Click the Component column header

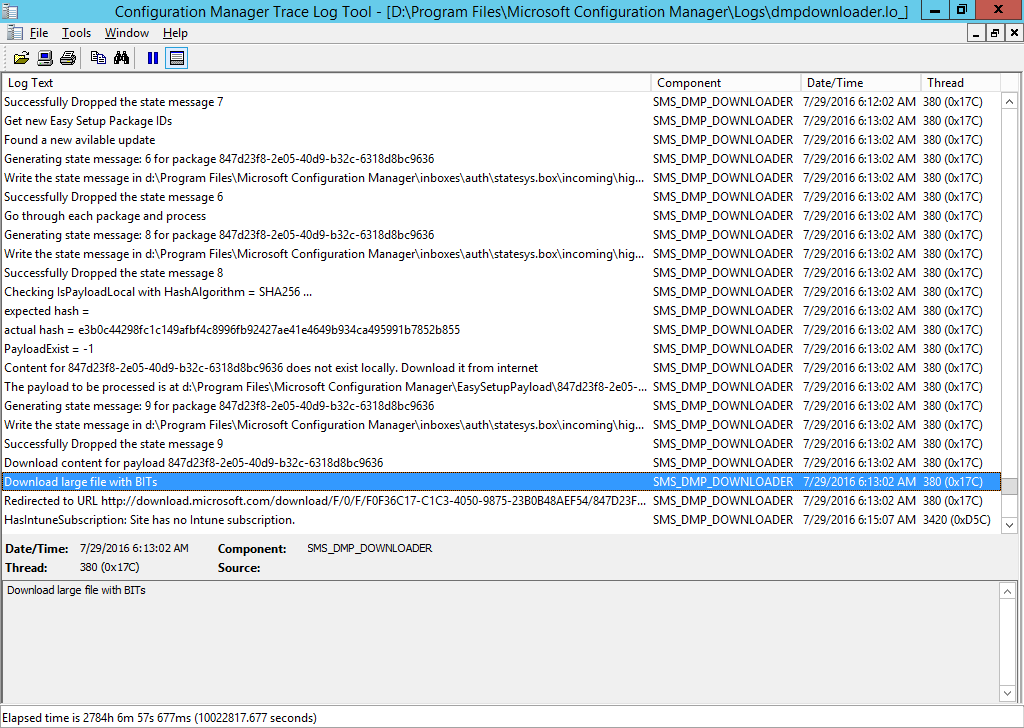pyautogui.click(x=726, y=83)
